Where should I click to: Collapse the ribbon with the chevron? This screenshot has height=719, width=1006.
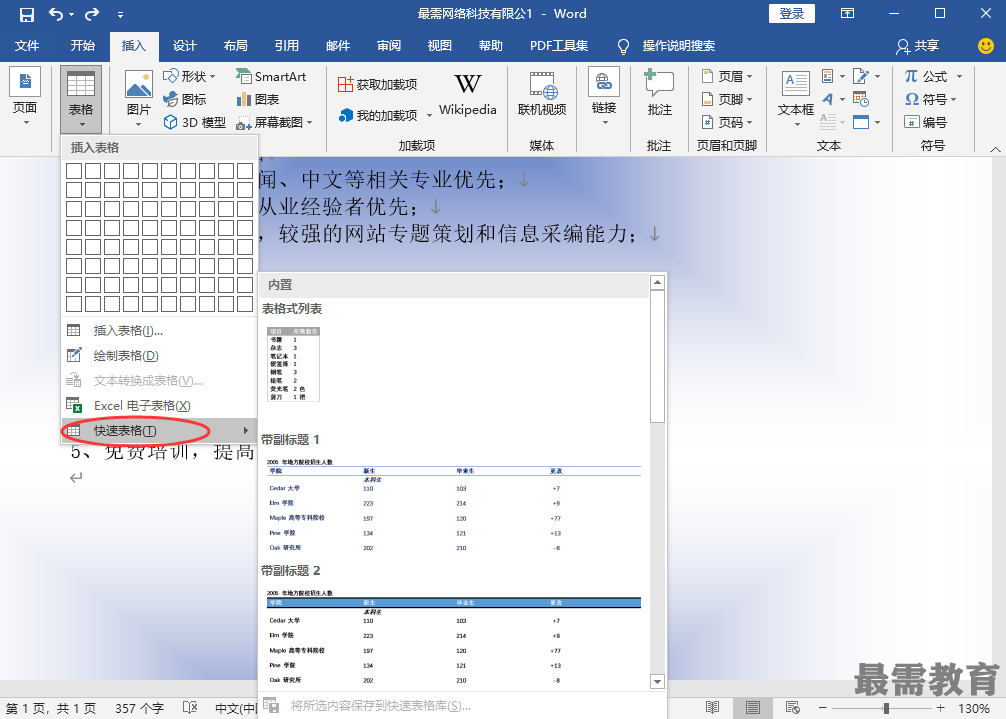tap(995, 149)
